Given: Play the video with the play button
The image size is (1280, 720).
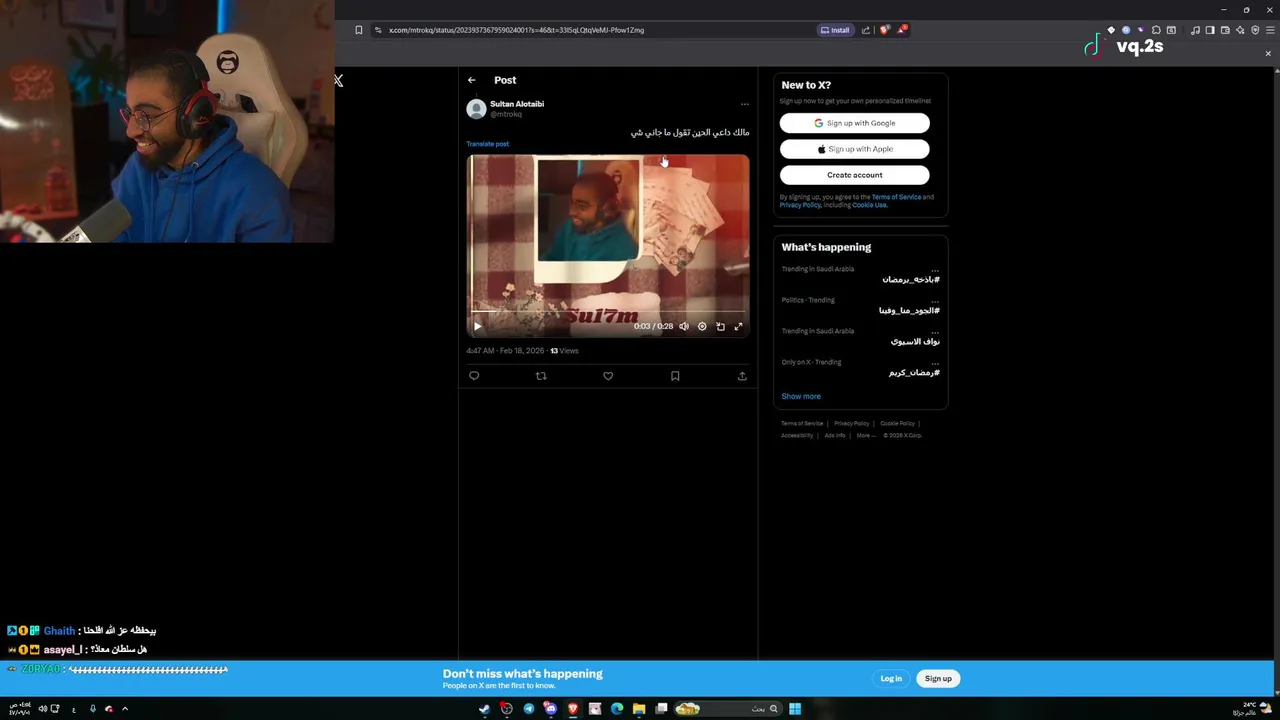Looking at the screenshot, I should [477, 326].
